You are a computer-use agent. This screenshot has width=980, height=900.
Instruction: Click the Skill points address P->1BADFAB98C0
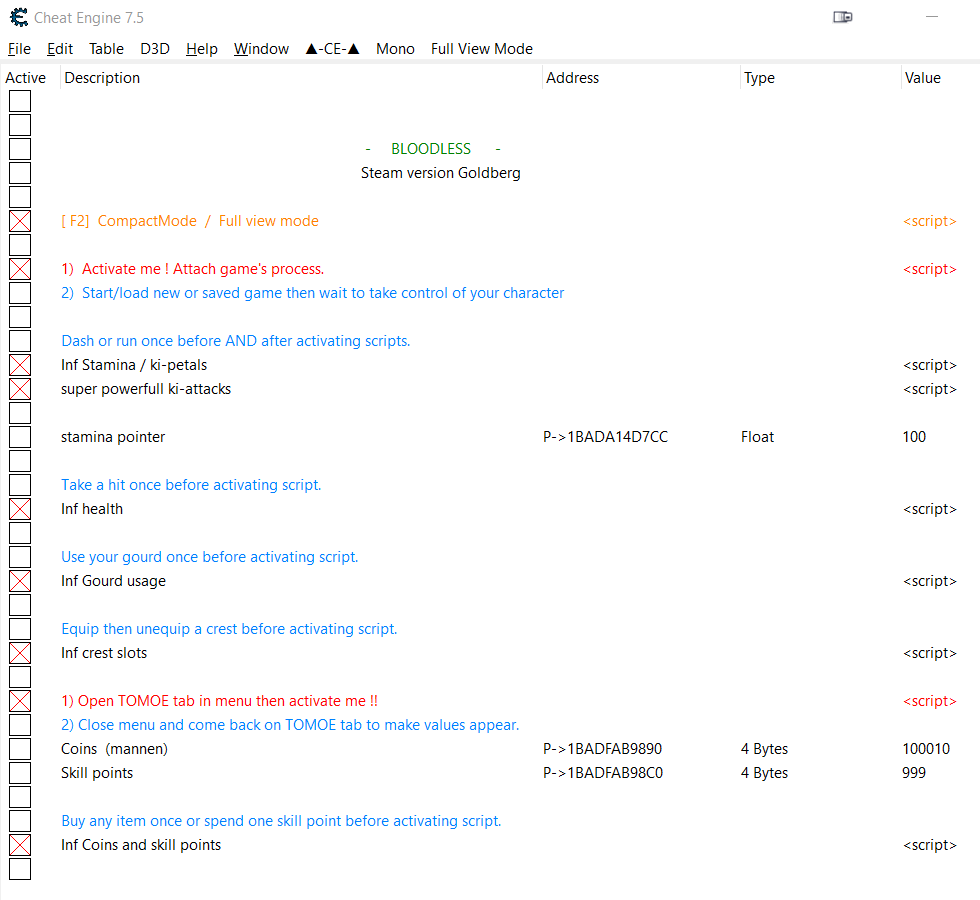602,773
